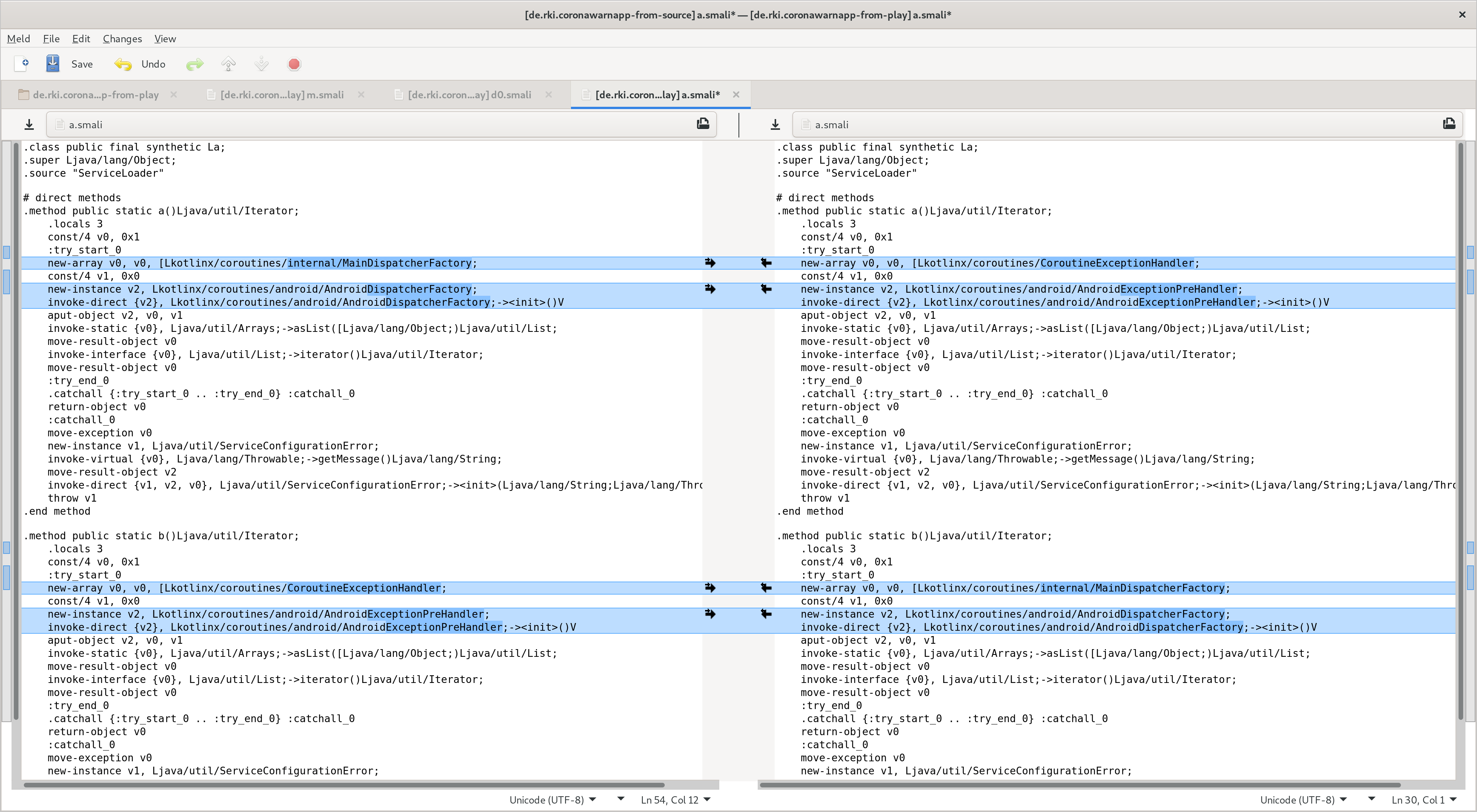Click left pane first '.end method' line
The width and height of the screenshot is (1477, 812).
[57, 511]
